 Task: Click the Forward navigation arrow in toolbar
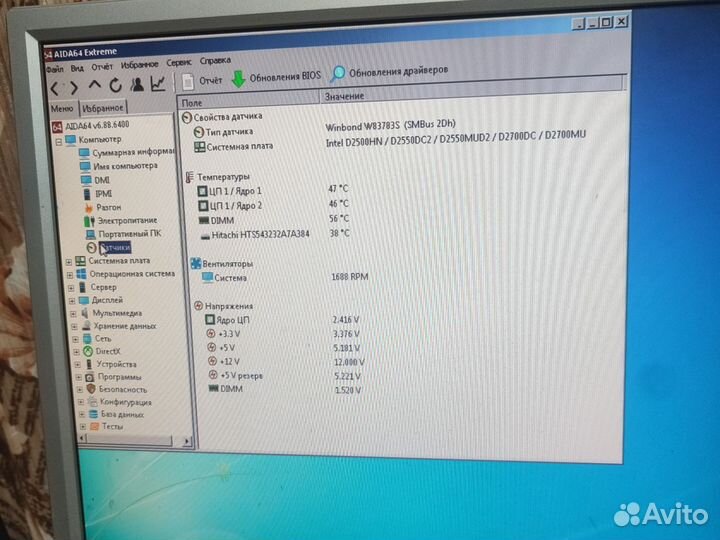73,87
